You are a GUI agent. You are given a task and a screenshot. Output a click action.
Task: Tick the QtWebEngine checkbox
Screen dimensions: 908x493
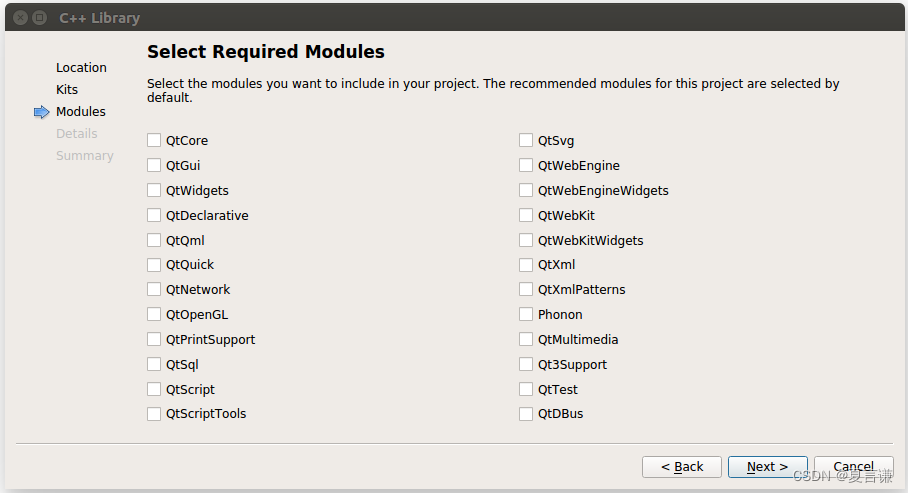[x=526, y=165]
